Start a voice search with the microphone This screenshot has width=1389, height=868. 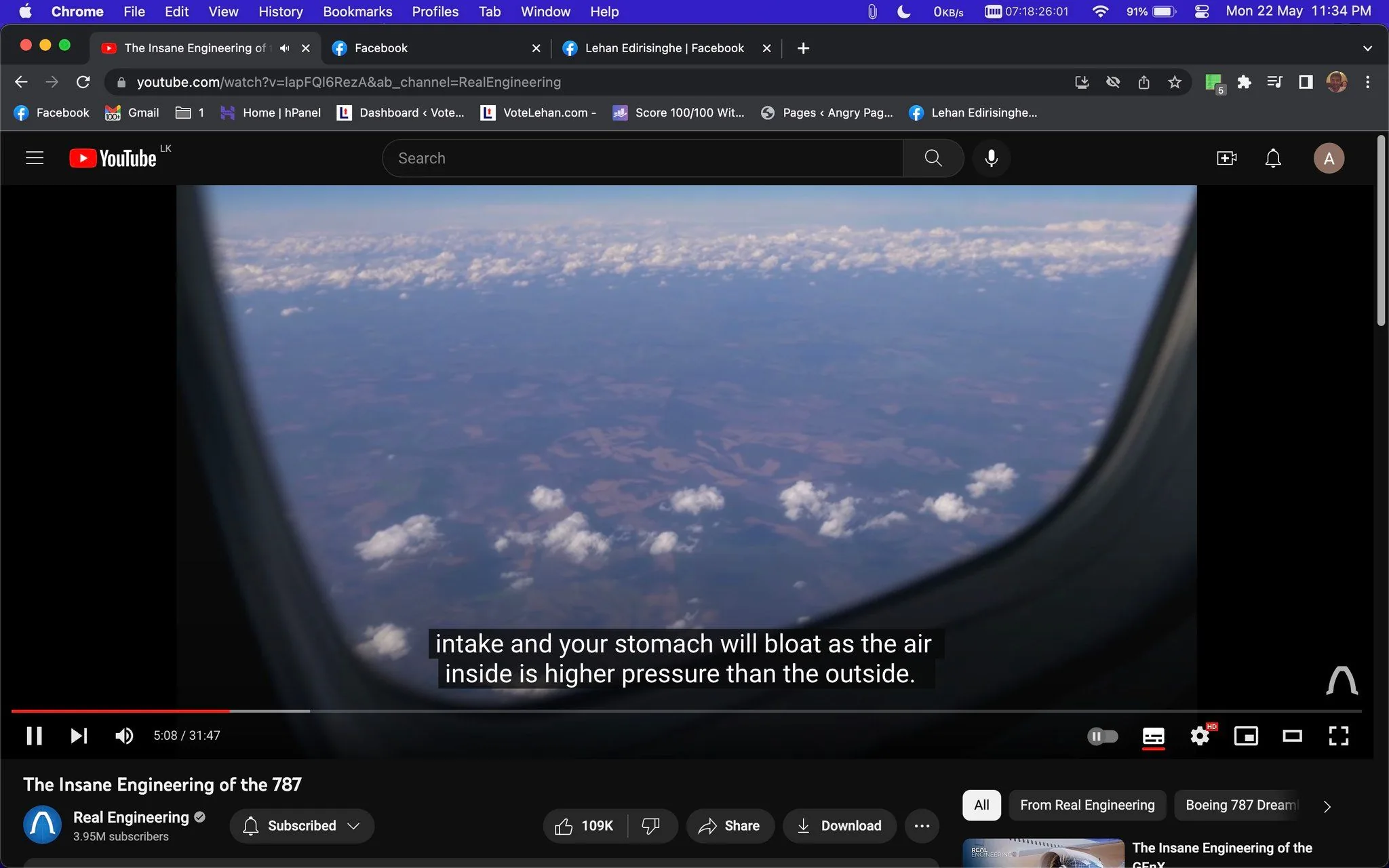coord(991,158)
